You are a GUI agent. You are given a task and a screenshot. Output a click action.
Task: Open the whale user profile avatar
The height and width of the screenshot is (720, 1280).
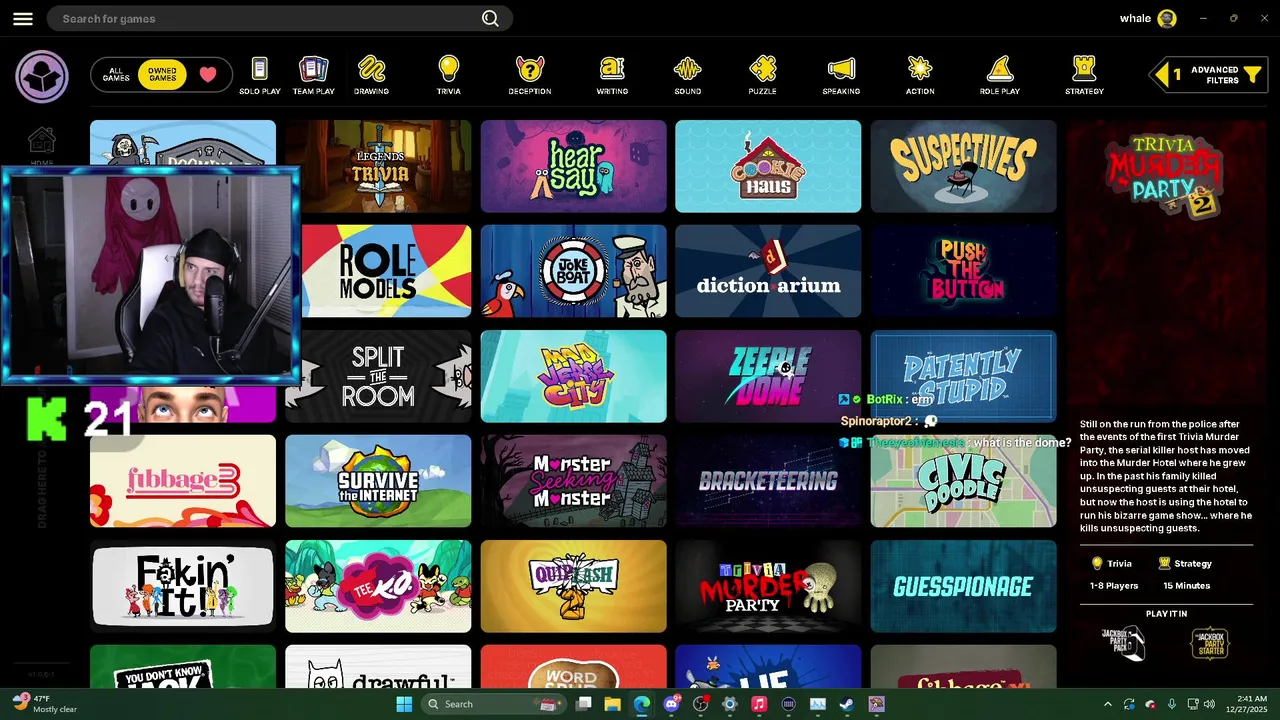[1166, 18]
